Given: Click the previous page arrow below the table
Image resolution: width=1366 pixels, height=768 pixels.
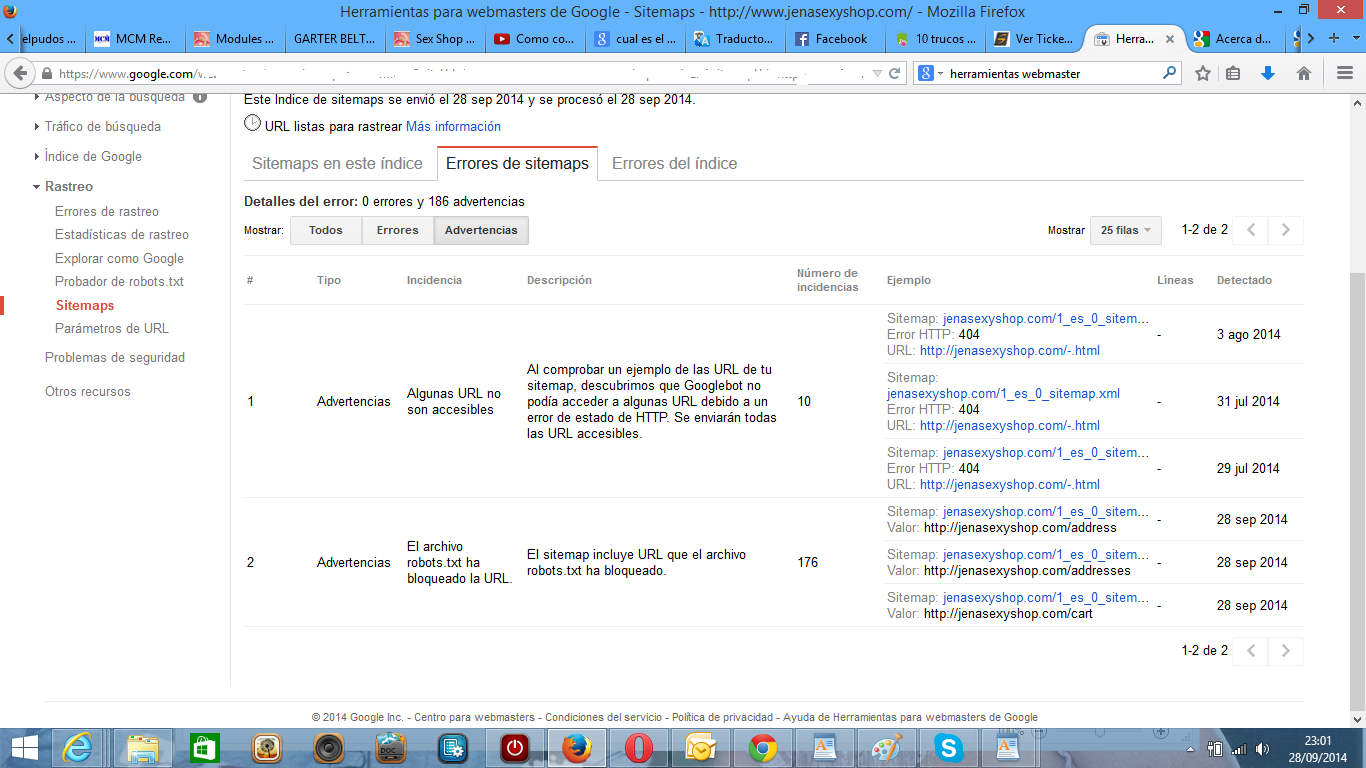Looking at the screenshot, I should [1250, 651].
